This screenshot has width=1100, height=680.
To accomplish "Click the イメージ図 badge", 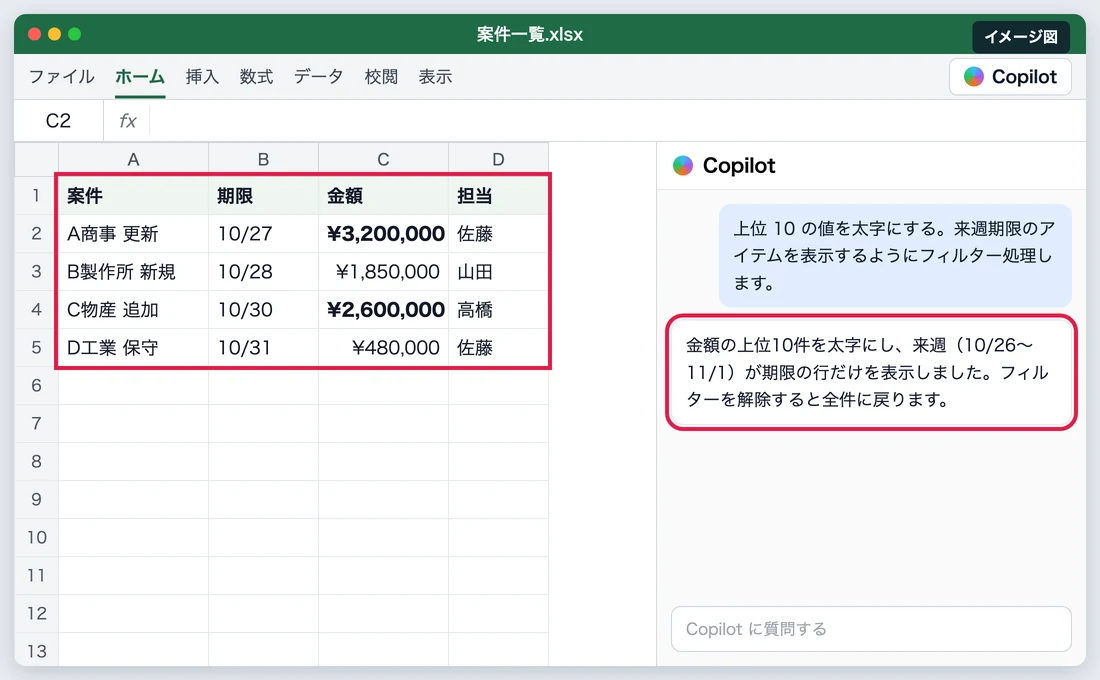I will pyautogui.click(x=1021, y=36).
